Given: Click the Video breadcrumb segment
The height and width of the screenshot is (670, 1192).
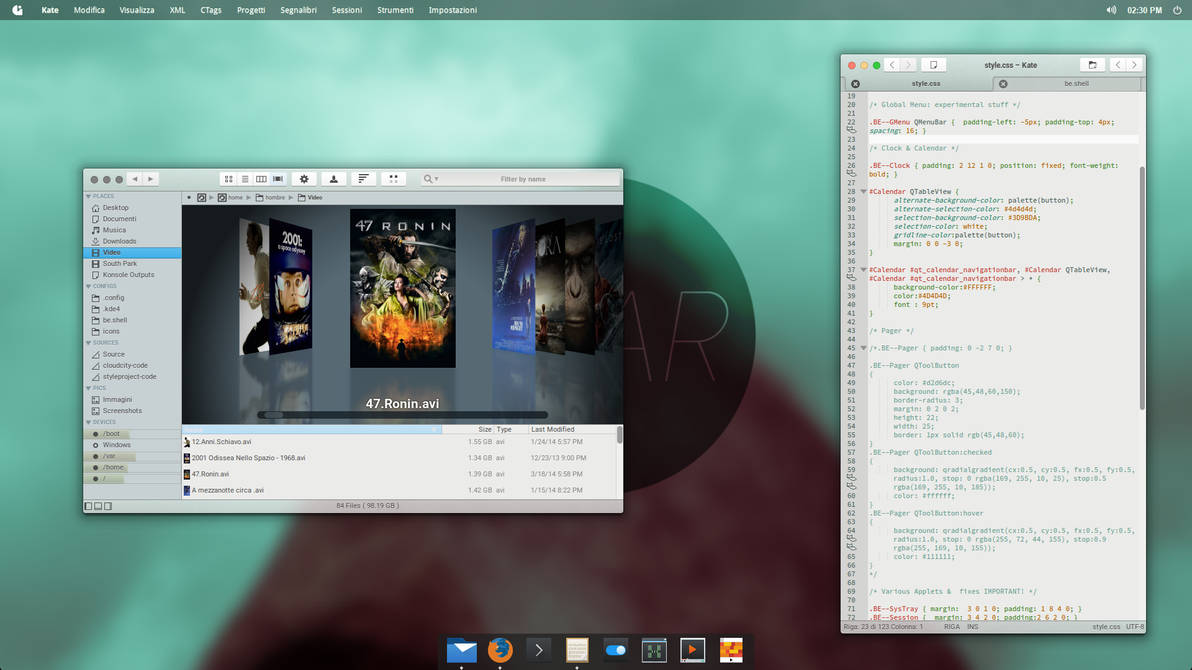Looking at the screenshot, I should click(x=310, y=198).
